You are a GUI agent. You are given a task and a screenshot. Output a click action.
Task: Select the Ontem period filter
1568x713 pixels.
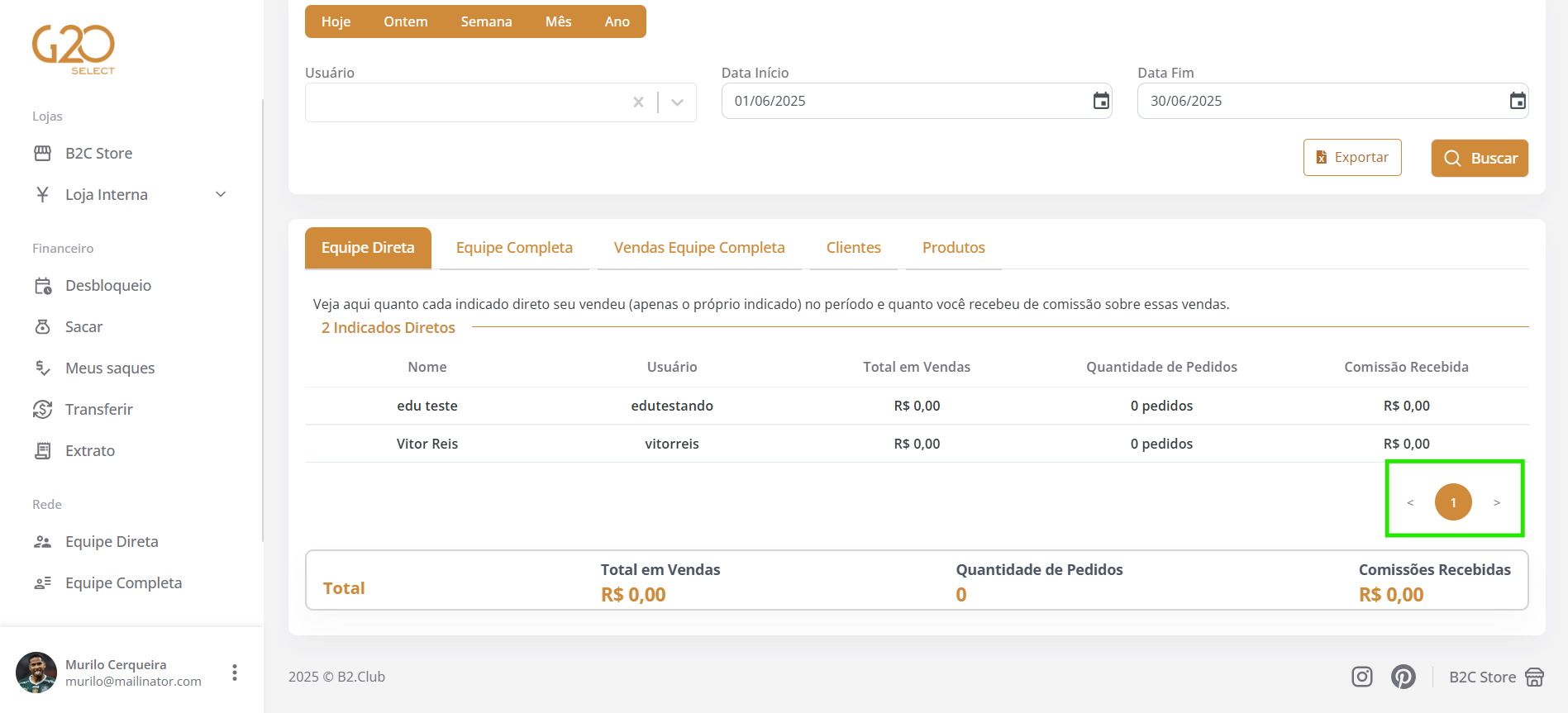click(405, 21)
